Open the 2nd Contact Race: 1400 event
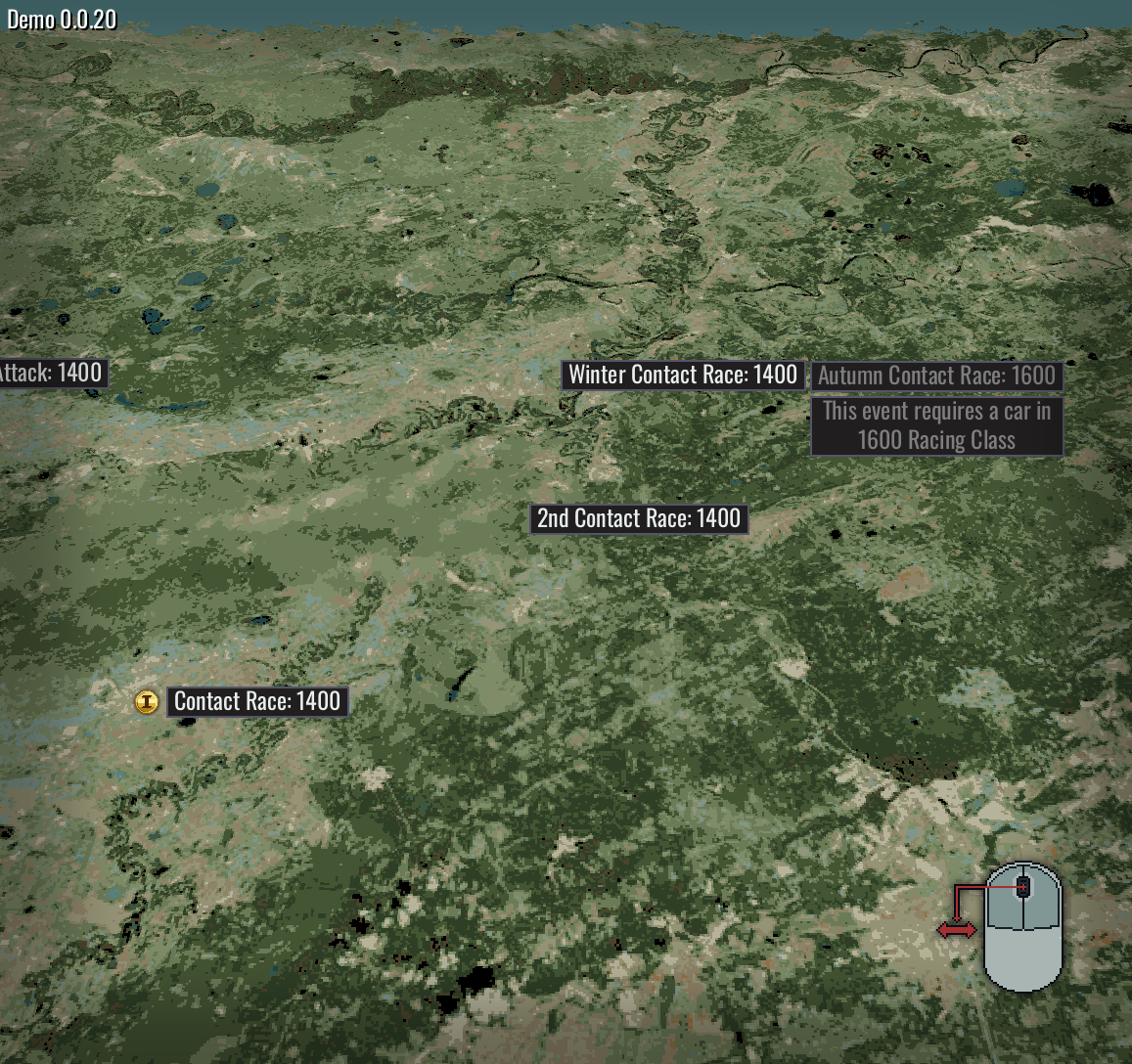The height and width of the screenshot is (1064, 1132). pos(639,519)
